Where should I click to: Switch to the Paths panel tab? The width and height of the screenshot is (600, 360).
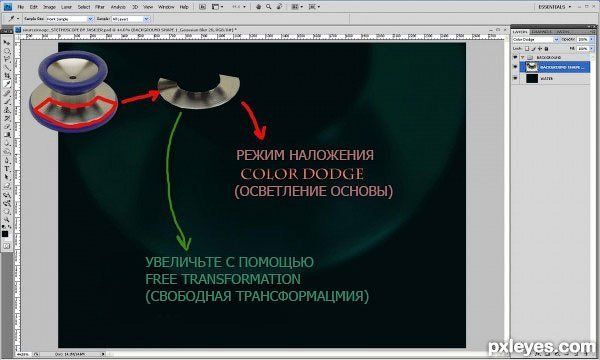click(562, 32)
